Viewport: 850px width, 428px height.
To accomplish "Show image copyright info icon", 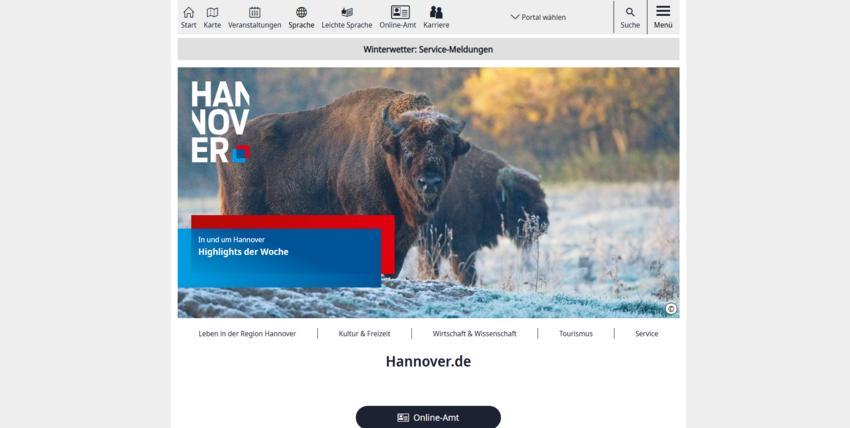I will (x=671, y=309).
